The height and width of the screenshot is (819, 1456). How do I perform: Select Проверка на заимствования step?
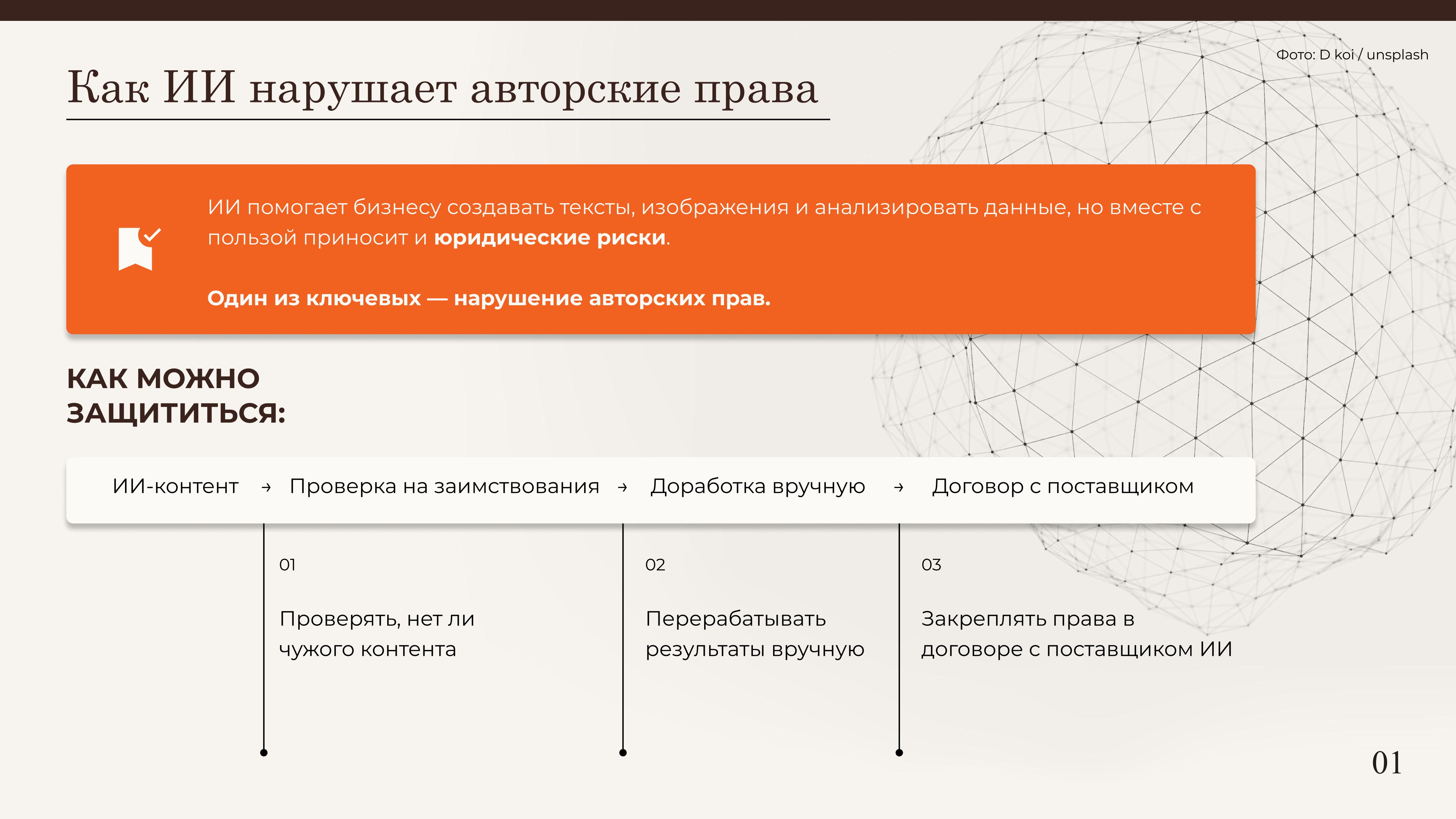(444, 487)
